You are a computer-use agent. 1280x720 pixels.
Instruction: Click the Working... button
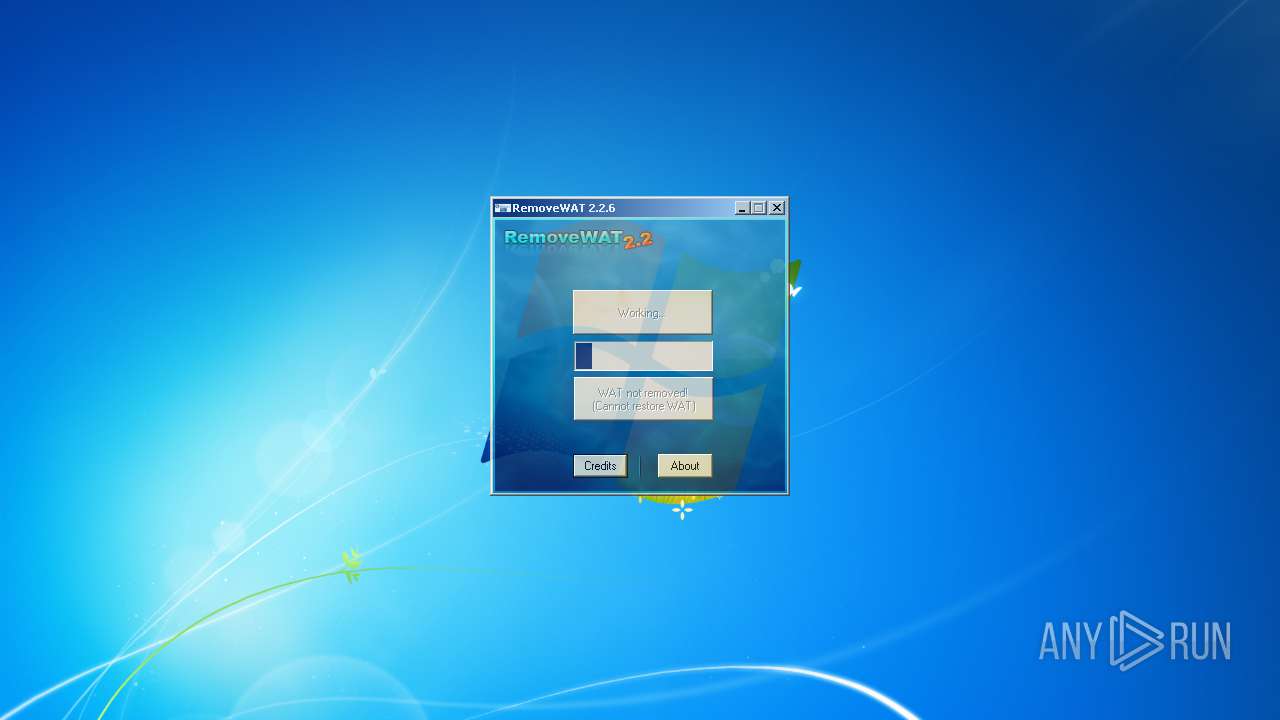642,312
